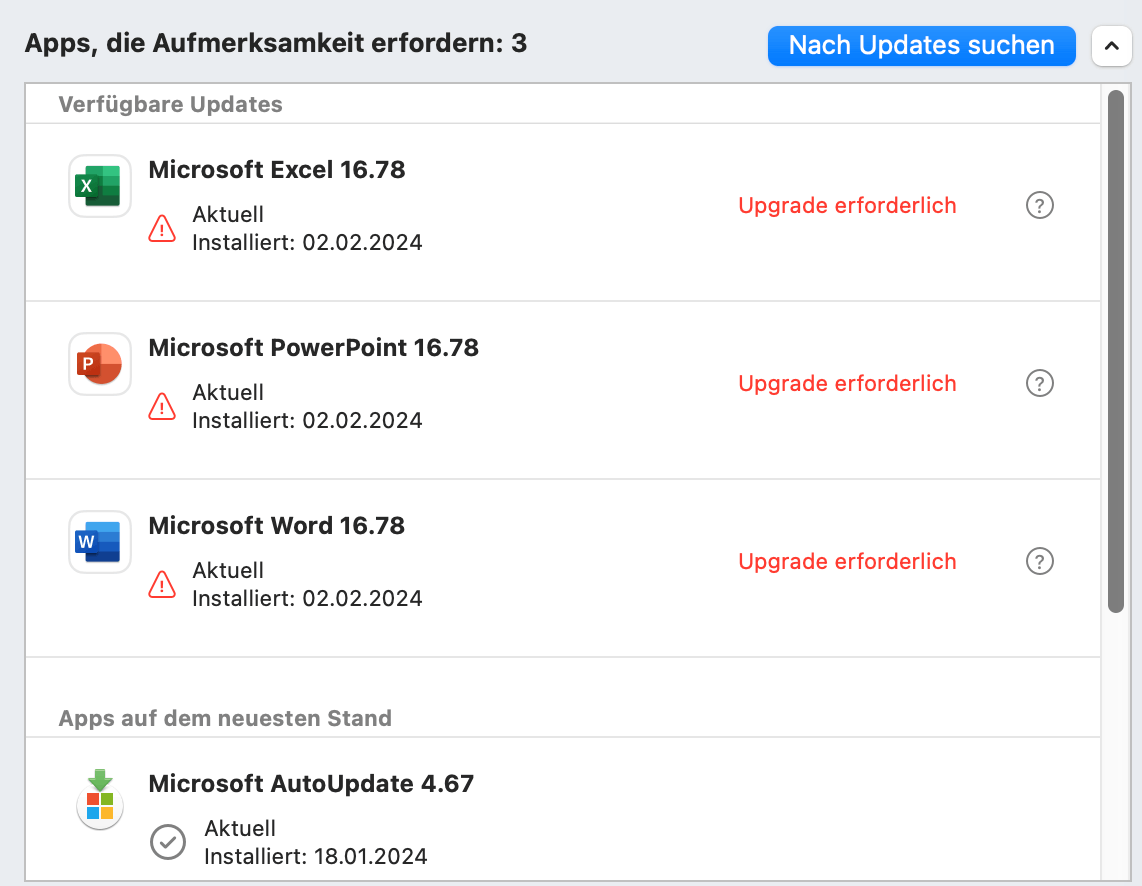Collapse the app list with the chevron button
1142x886 pixels.
click(1111, 46)
